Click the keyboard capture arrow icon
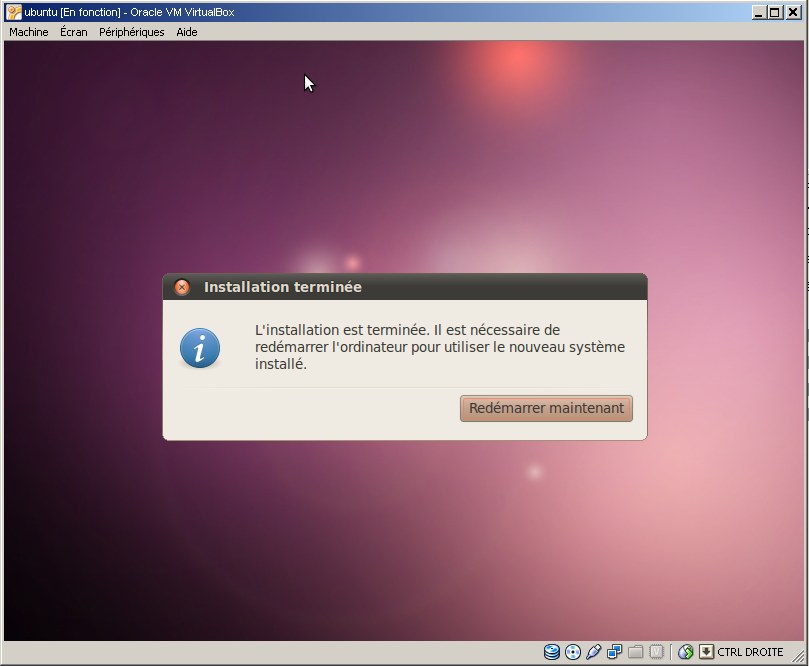This screenshot has height=666, width=809. click(706, 652)
